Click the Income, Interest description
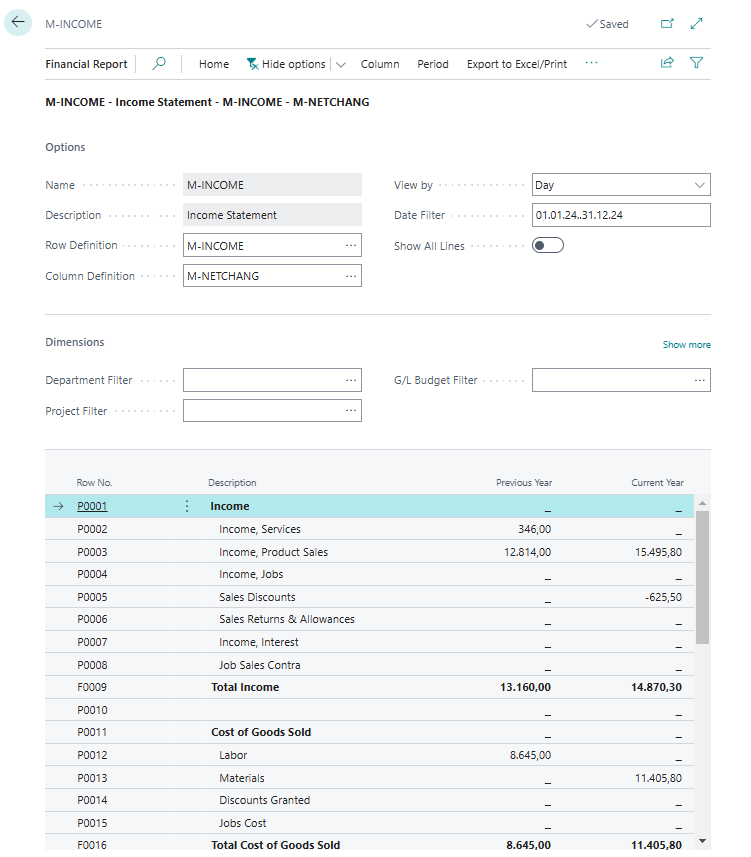 [259, 642]
